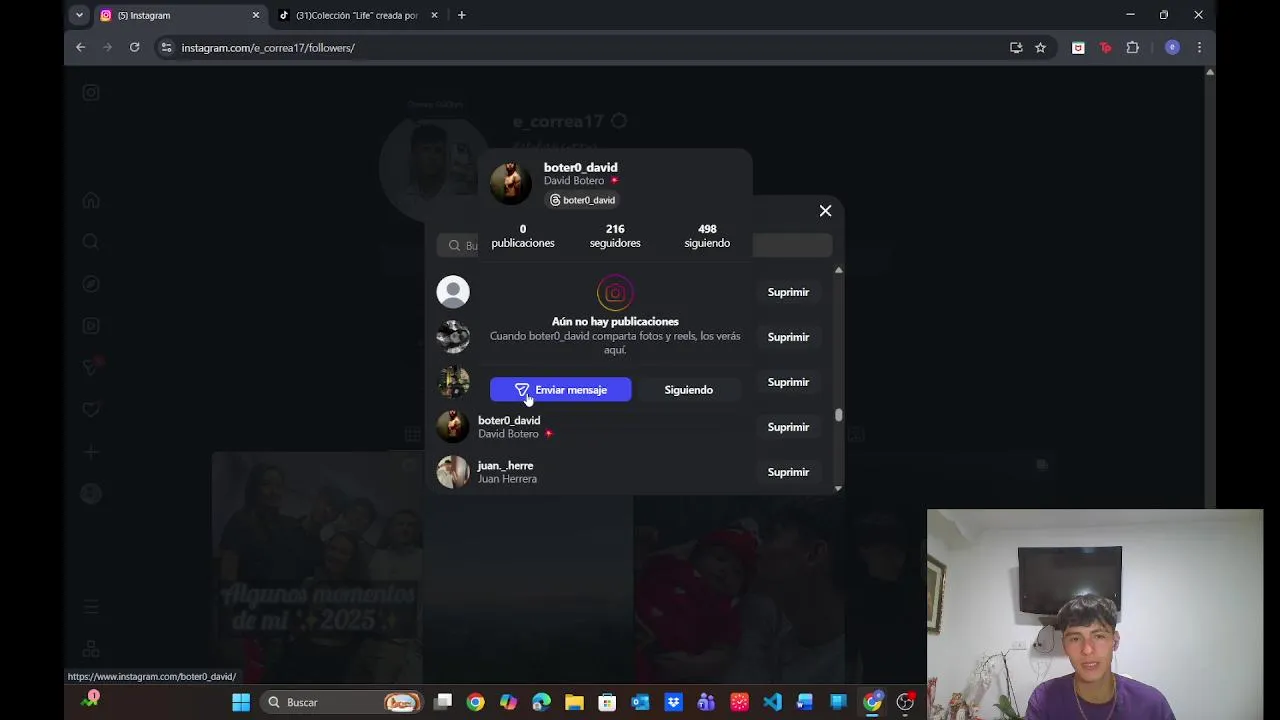Open Chrome tab search dropdown
The height and width of the screenshot is (720, 1280).
pyautogui.click(x=79, y=15)
